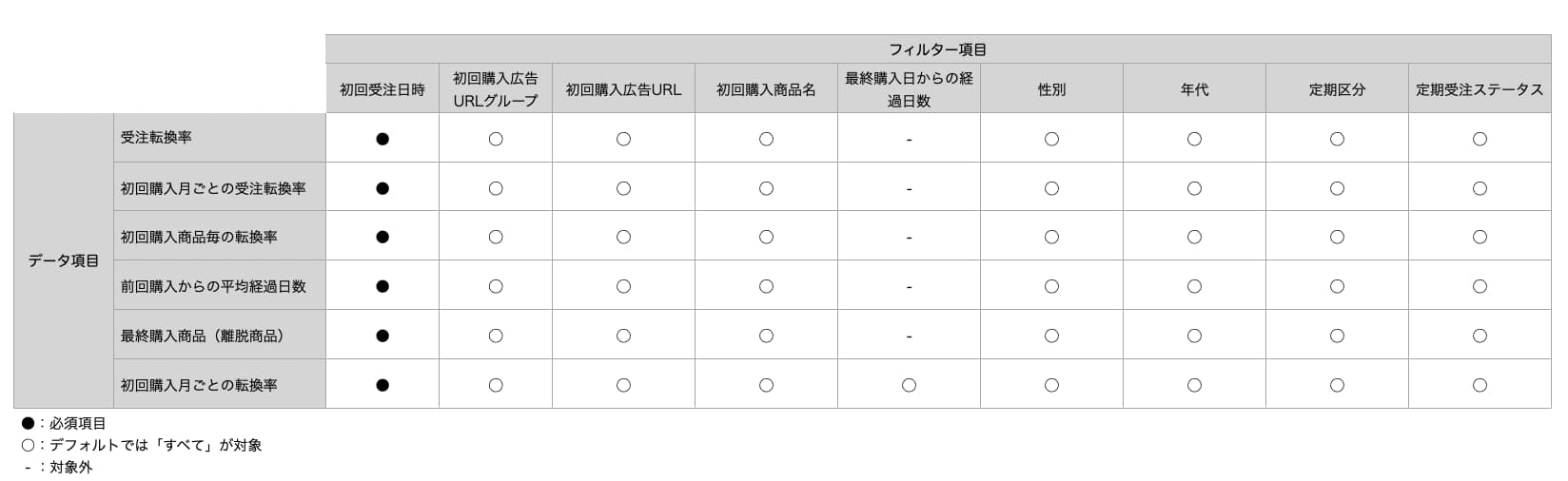Click the 初回受注日時 column header
The width and height of the screenshot is (1568, 481).
pyautogui.click(x=382, y=89)
